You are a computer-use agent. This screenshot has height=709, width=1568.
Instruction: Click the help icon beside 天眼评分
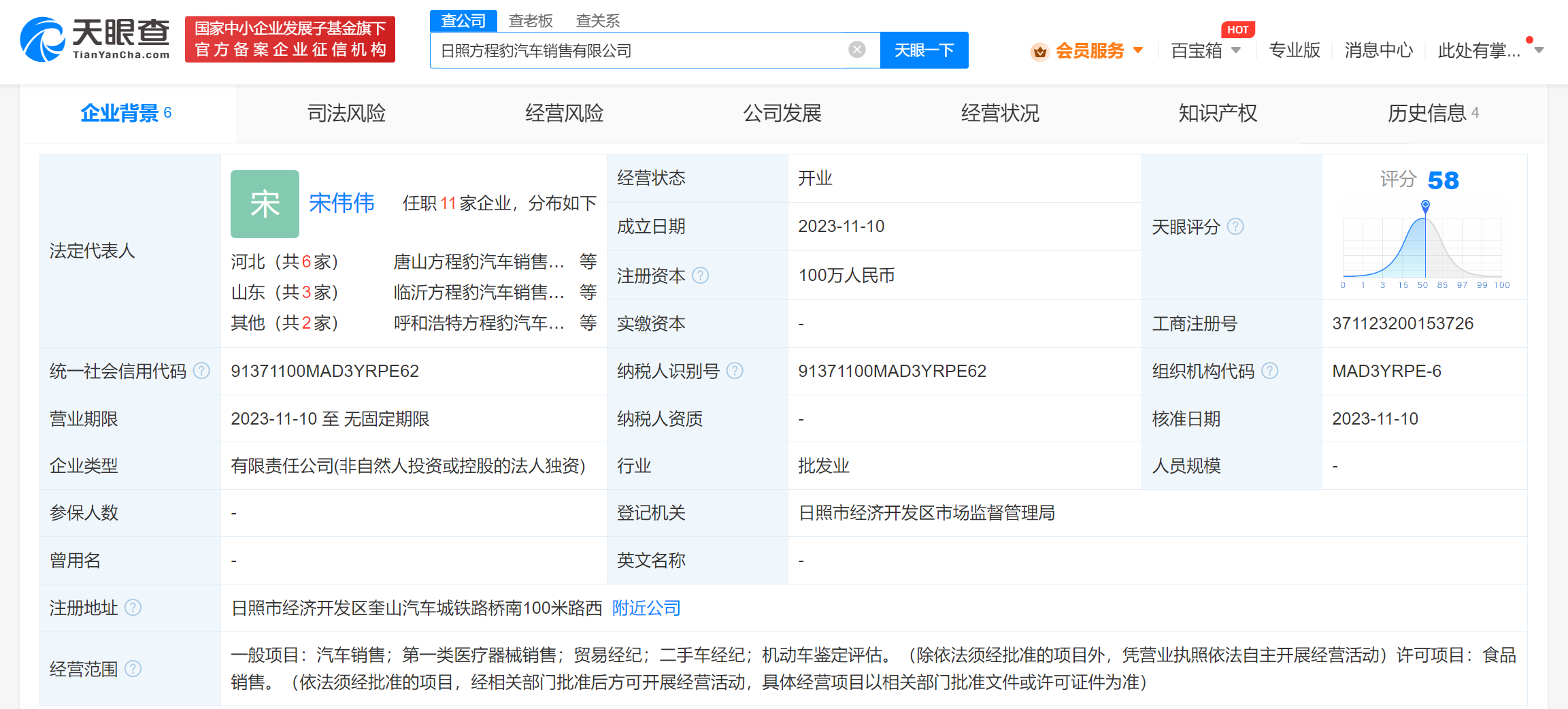pos(1235,227)
